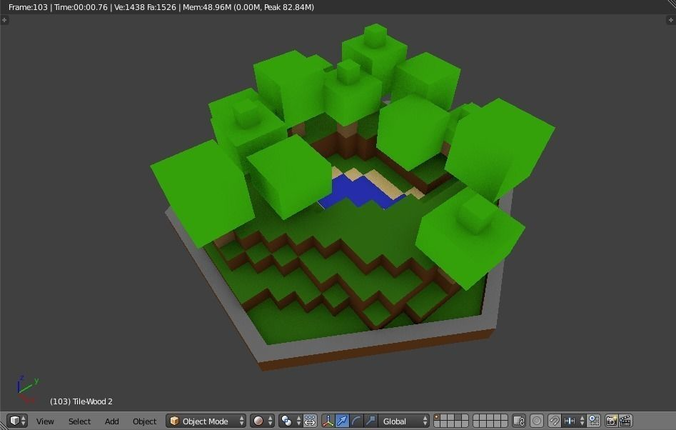Open the Object menu

(x=144, y=421)
